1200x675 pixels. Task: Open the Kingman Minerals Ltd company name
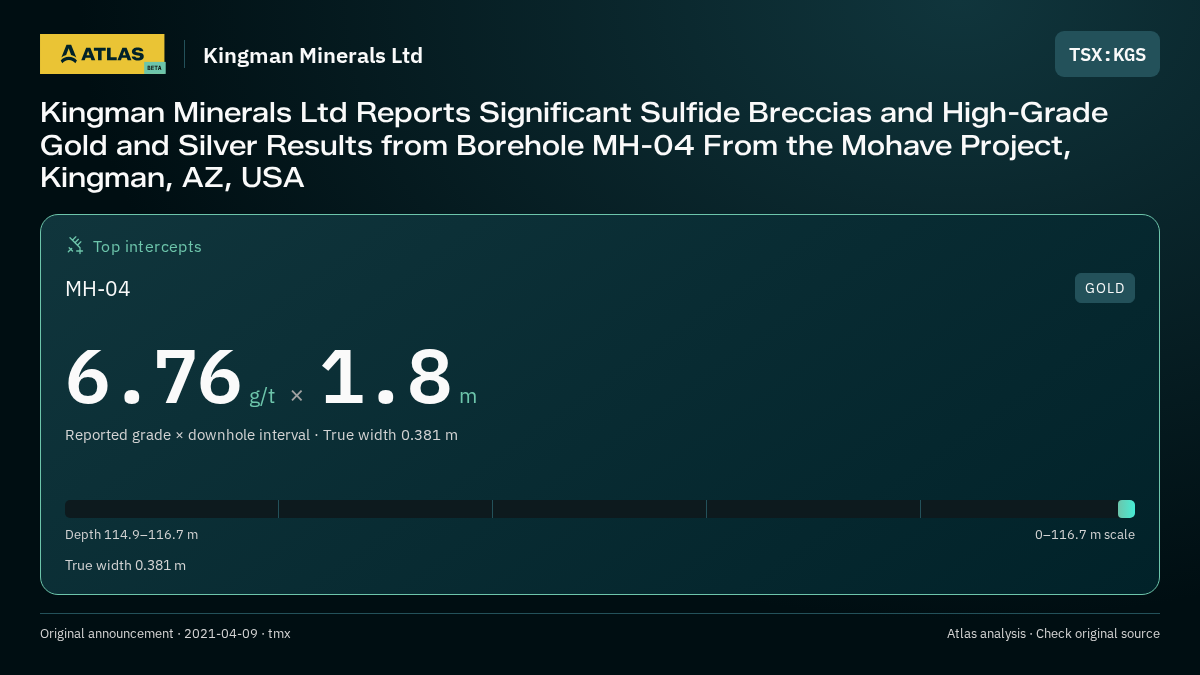(x=313, y=55)
